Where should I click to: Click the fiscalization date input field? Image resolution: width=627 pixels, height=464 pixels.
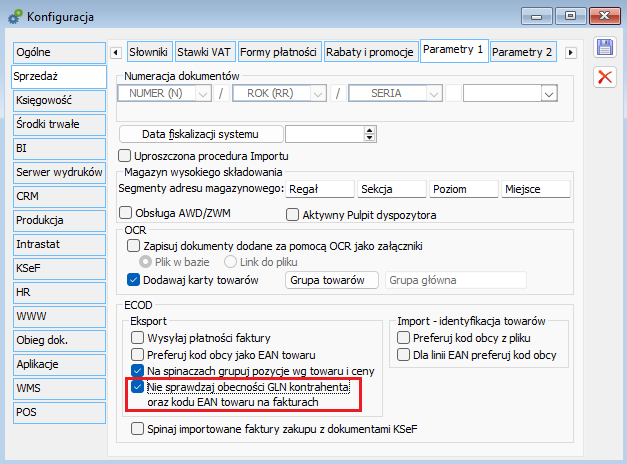click(325, 134)
